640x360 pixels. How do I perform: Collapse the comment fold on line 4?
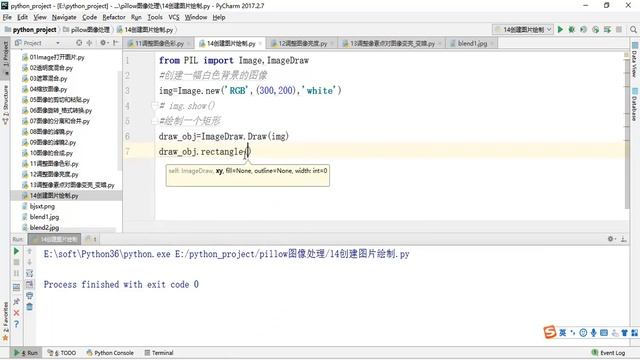tap(154, 106)
